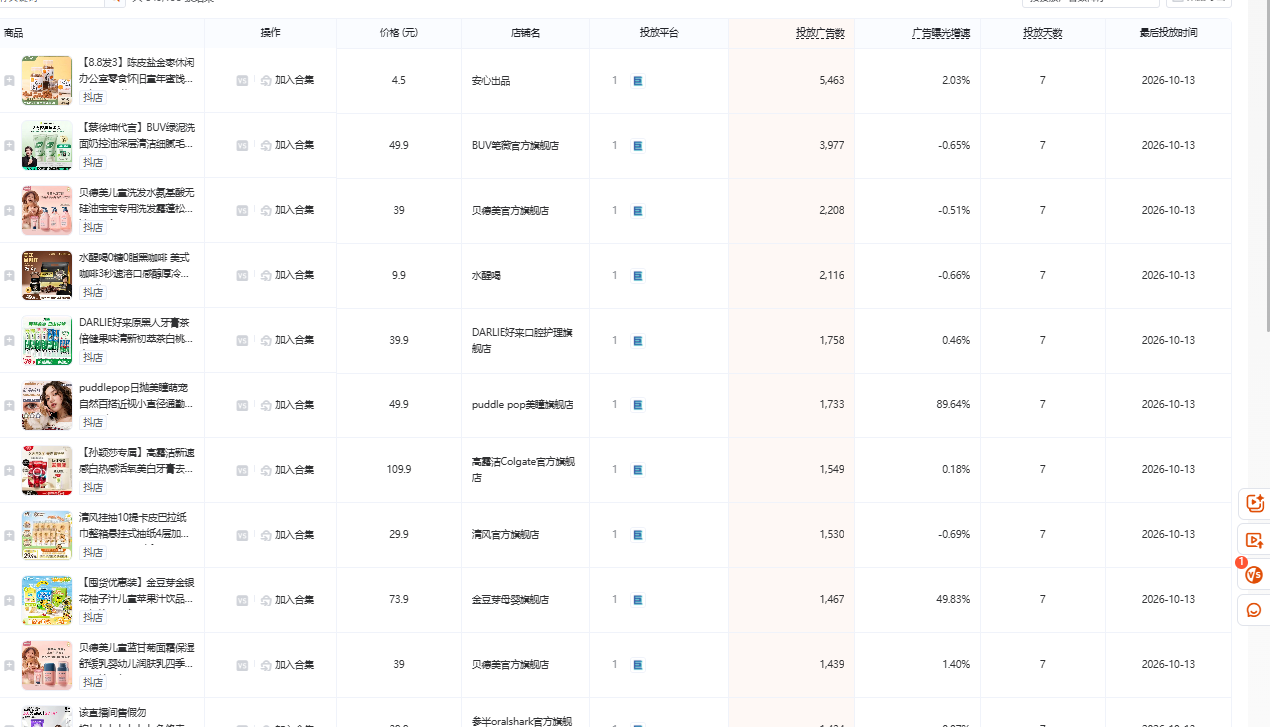The width and height of the screenshot is (1270, 727).
Task: Select the ad count value 2,116
Action: point(832,275)
